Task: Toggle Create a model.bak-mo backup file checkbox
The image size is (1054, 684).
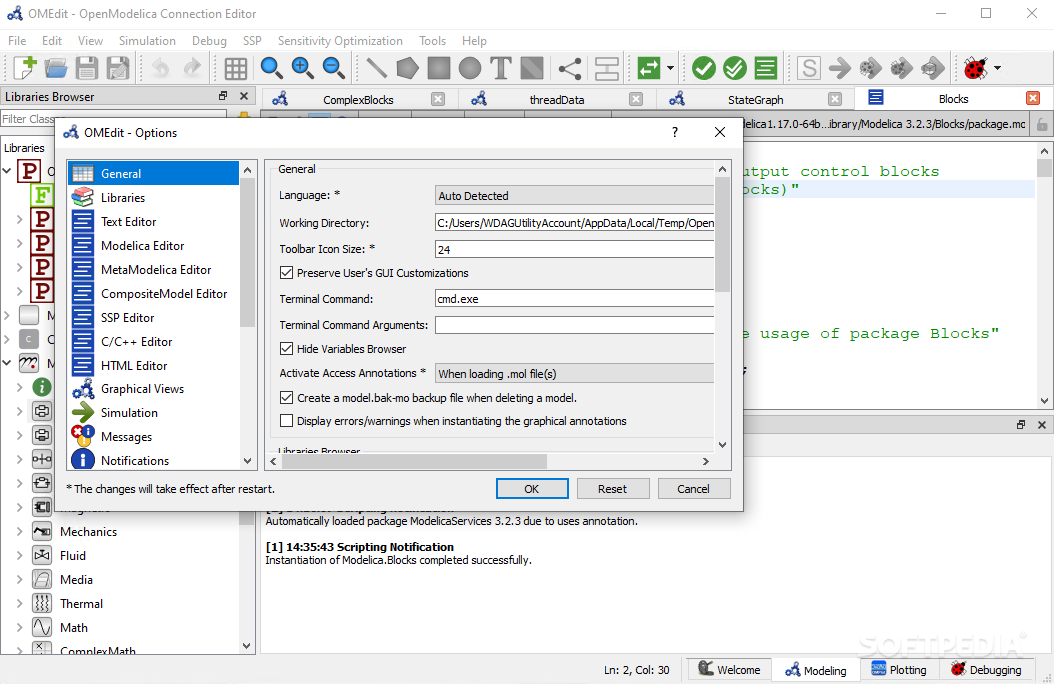Action: [286, 398]
